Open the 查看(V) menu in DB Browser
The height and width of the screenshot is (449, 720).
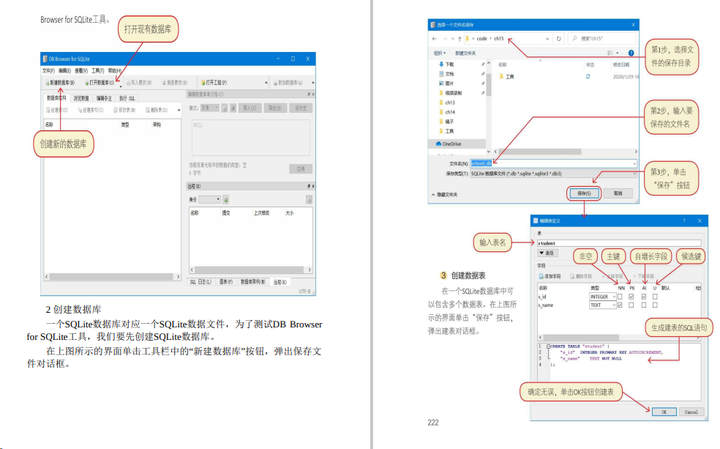point(81,71)
